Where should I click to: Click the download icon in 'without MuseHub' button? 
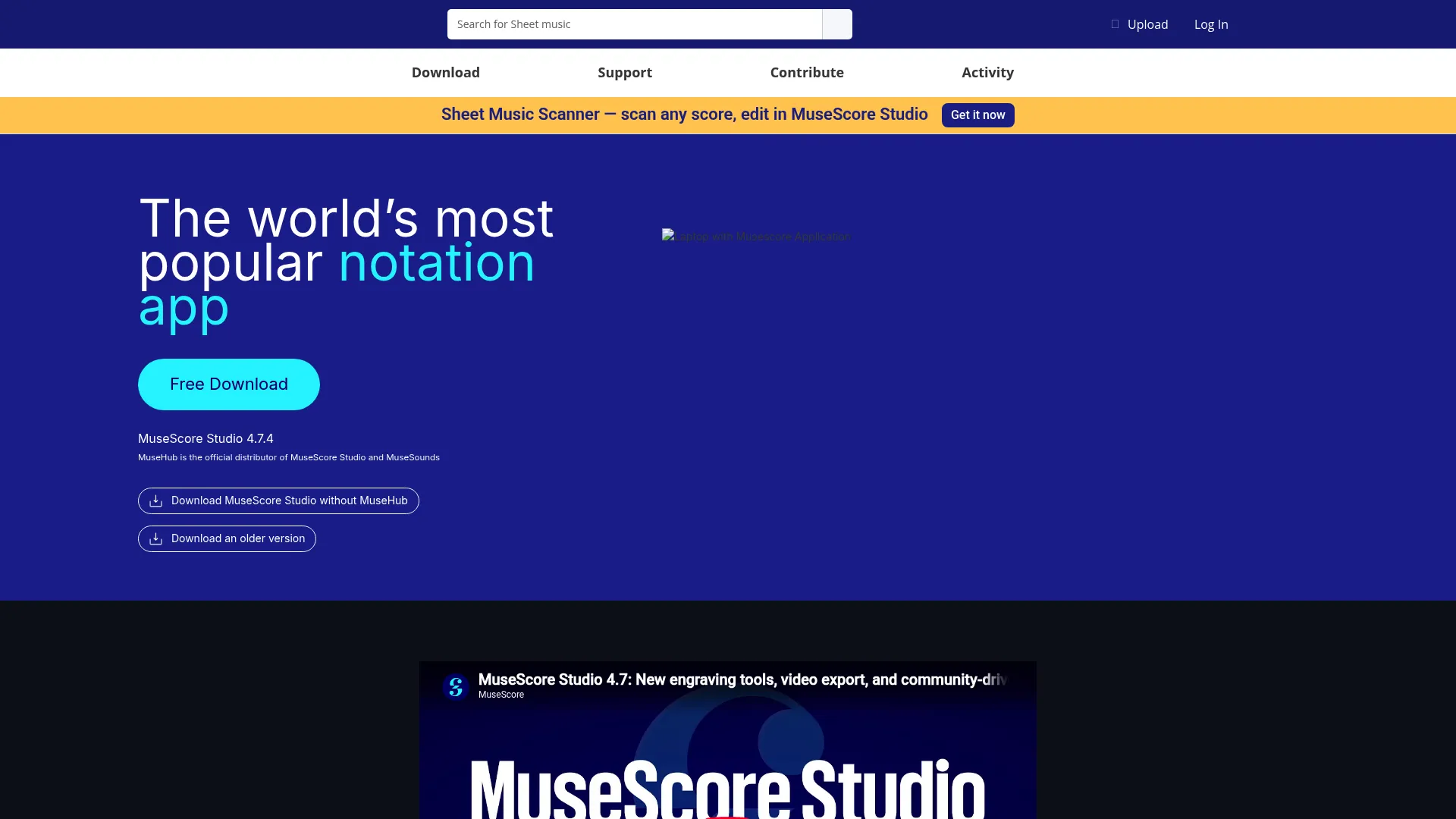[x=156, y=500]
